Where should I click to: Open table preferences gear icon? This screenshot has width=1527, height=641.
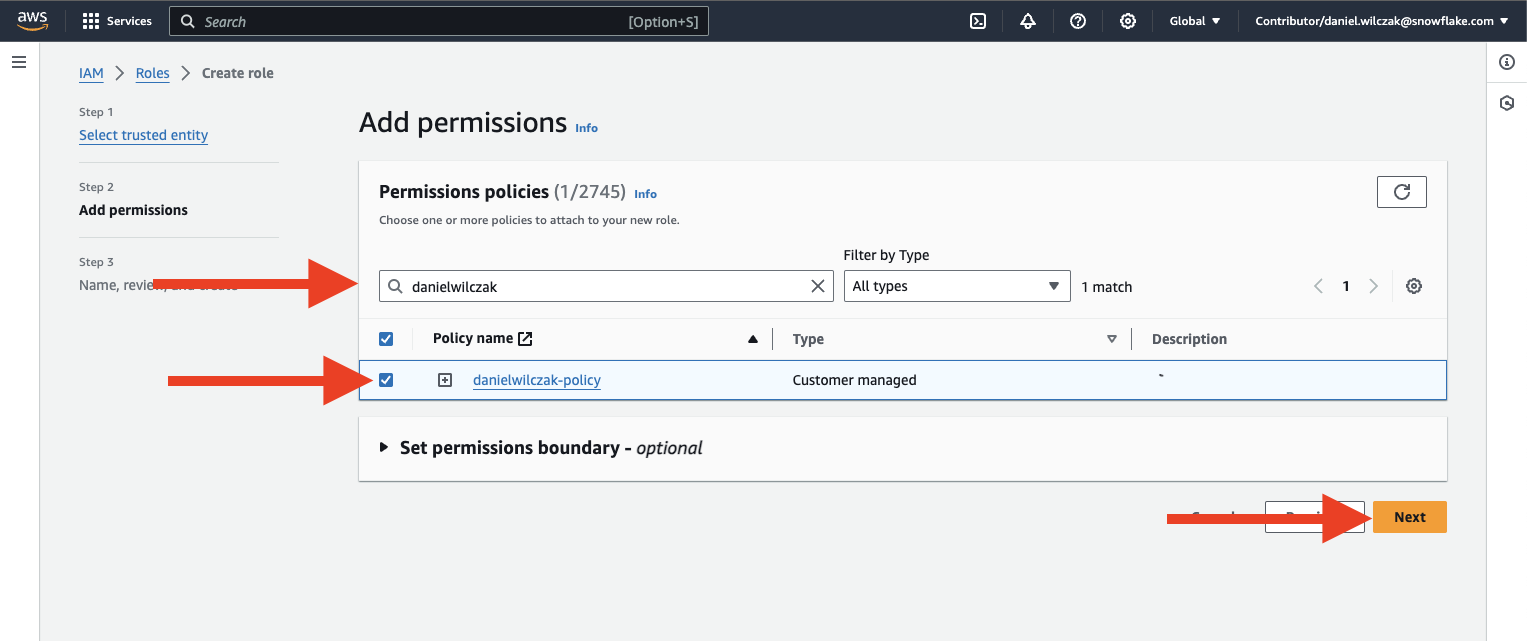1413,286
